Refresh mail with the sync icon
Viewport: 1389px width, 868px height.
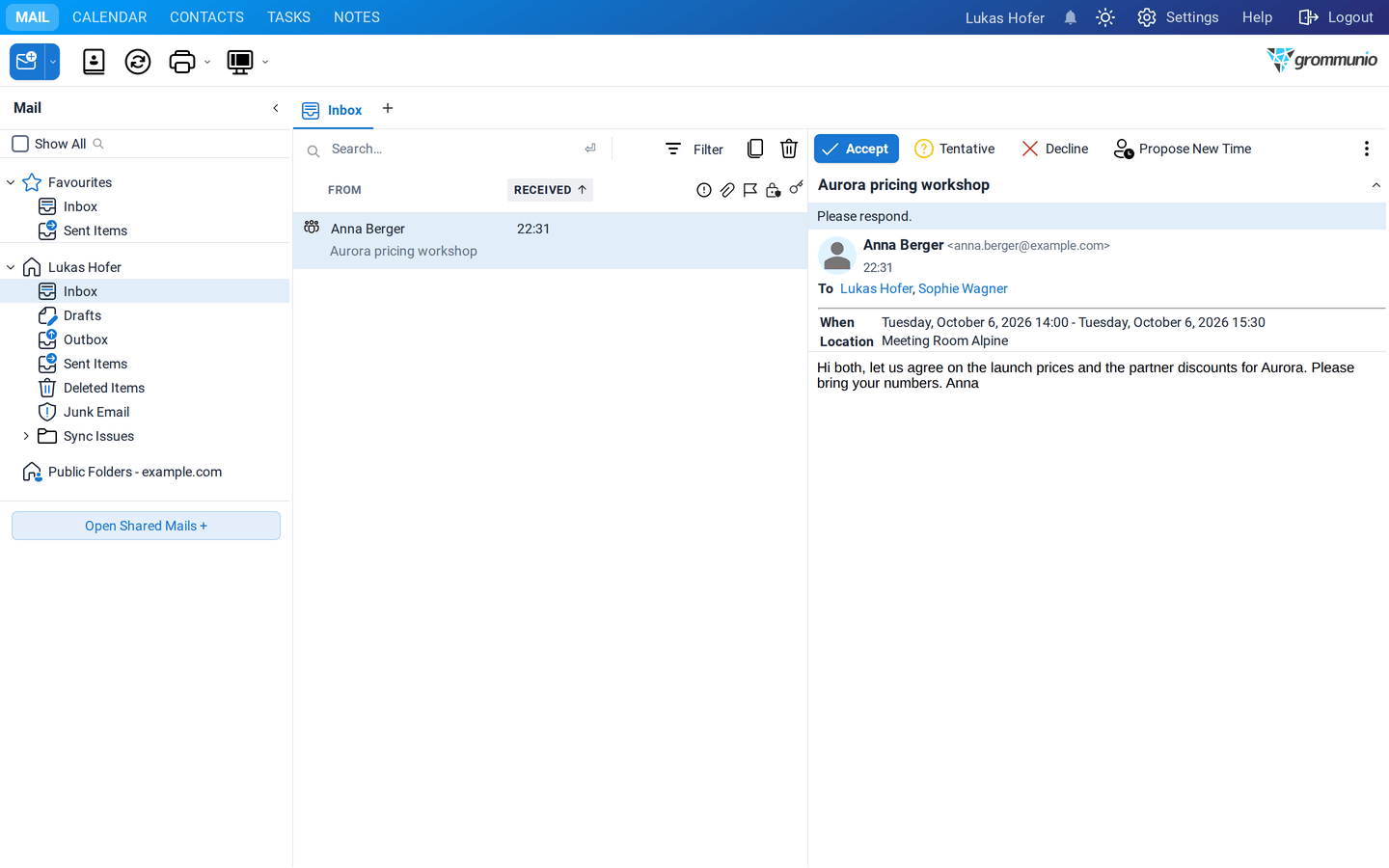pos(138,62)
